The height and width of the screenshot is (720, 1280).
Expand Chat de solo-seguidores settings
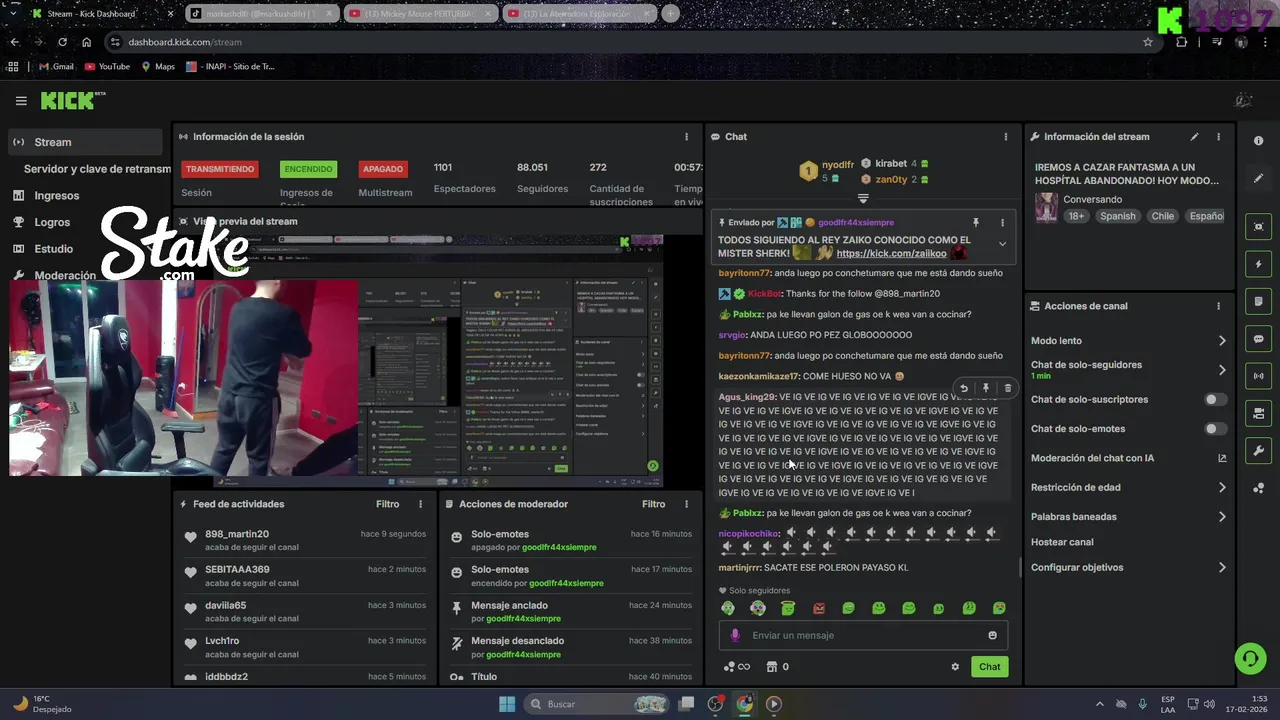[x=1222, y=370]
